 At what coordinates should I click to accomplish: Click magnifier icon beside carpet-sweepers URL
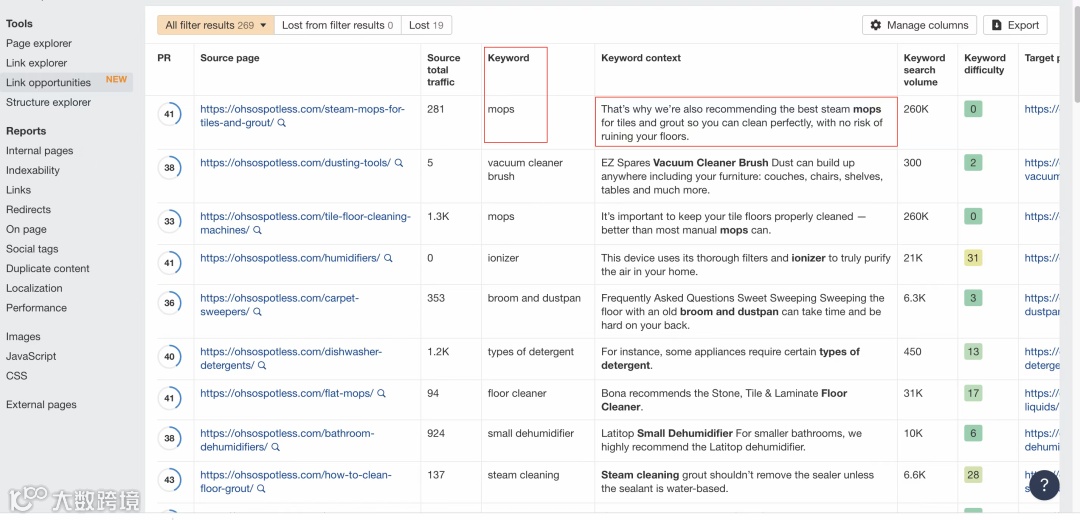pos(257,312)
